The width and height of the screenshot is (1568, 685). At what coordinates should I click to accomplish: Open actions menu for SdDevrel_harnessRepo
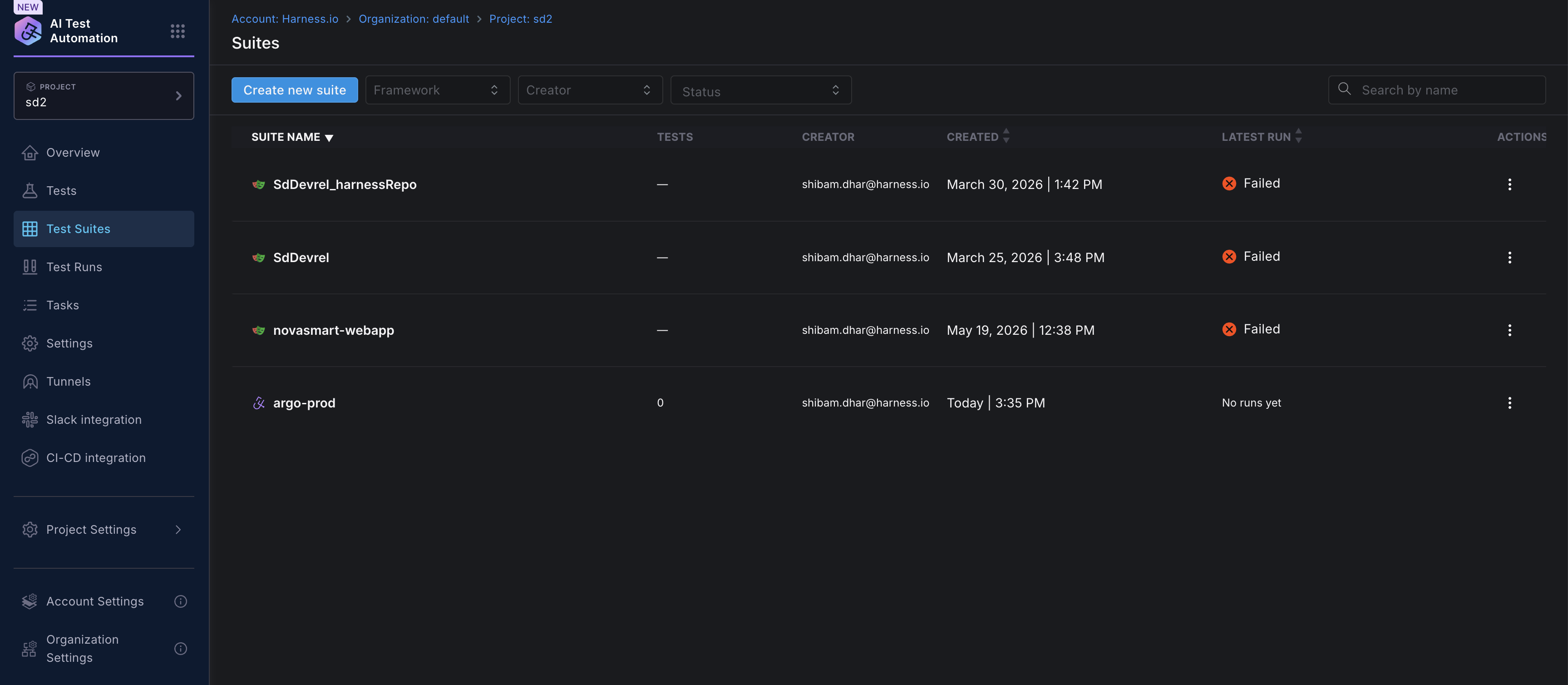point(1509,184)
